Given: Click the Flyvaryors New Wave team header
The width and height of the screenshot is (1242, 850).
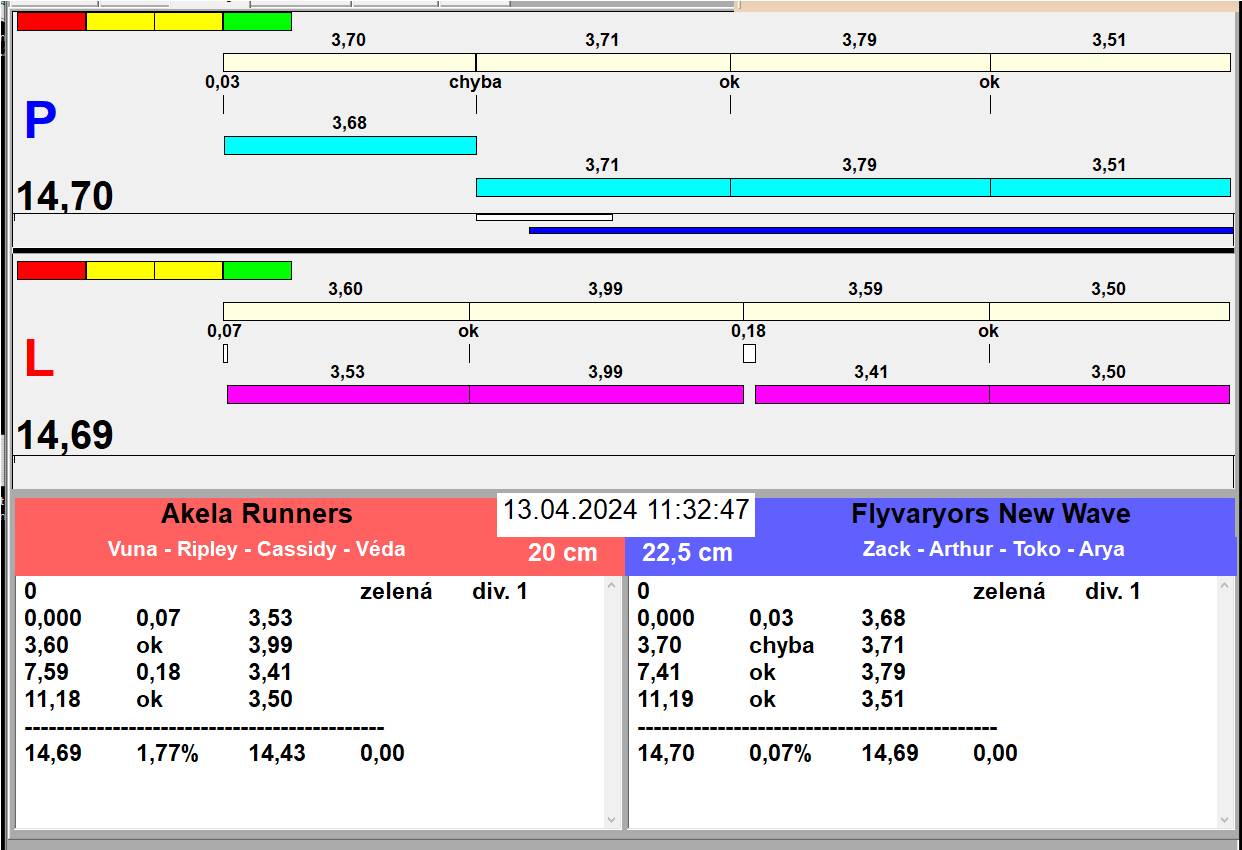Looking at the screenshot, I should coord(990,514).
